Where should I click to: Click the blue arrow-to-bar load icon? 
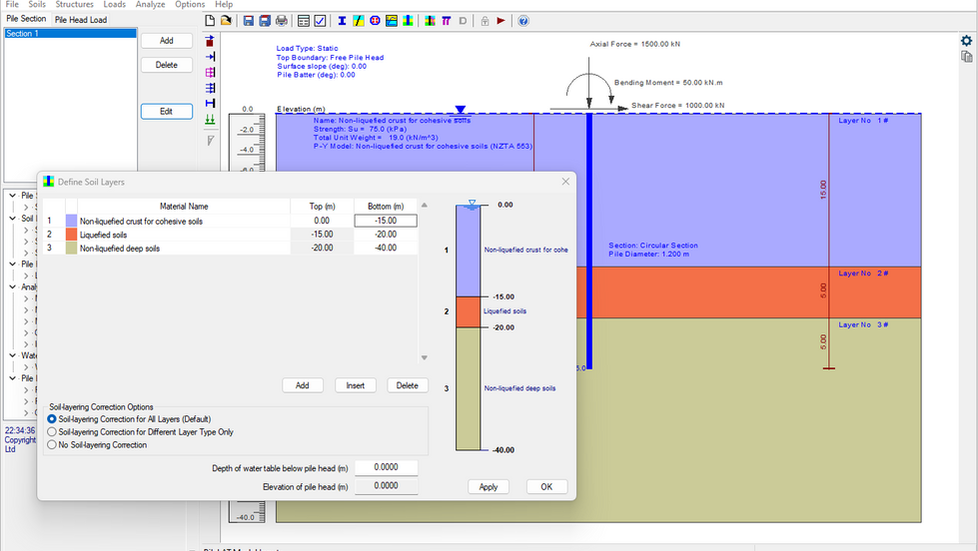[x=210, y=57]
